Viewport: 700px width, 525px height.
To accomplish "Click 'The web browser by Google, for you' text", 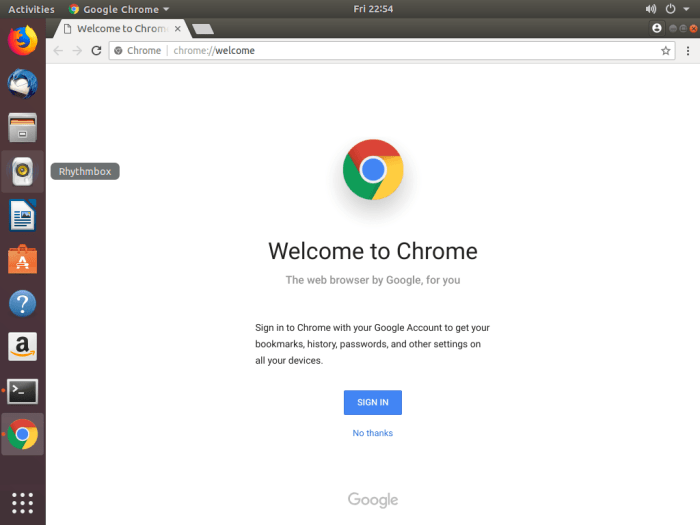I will coord(373,280).
